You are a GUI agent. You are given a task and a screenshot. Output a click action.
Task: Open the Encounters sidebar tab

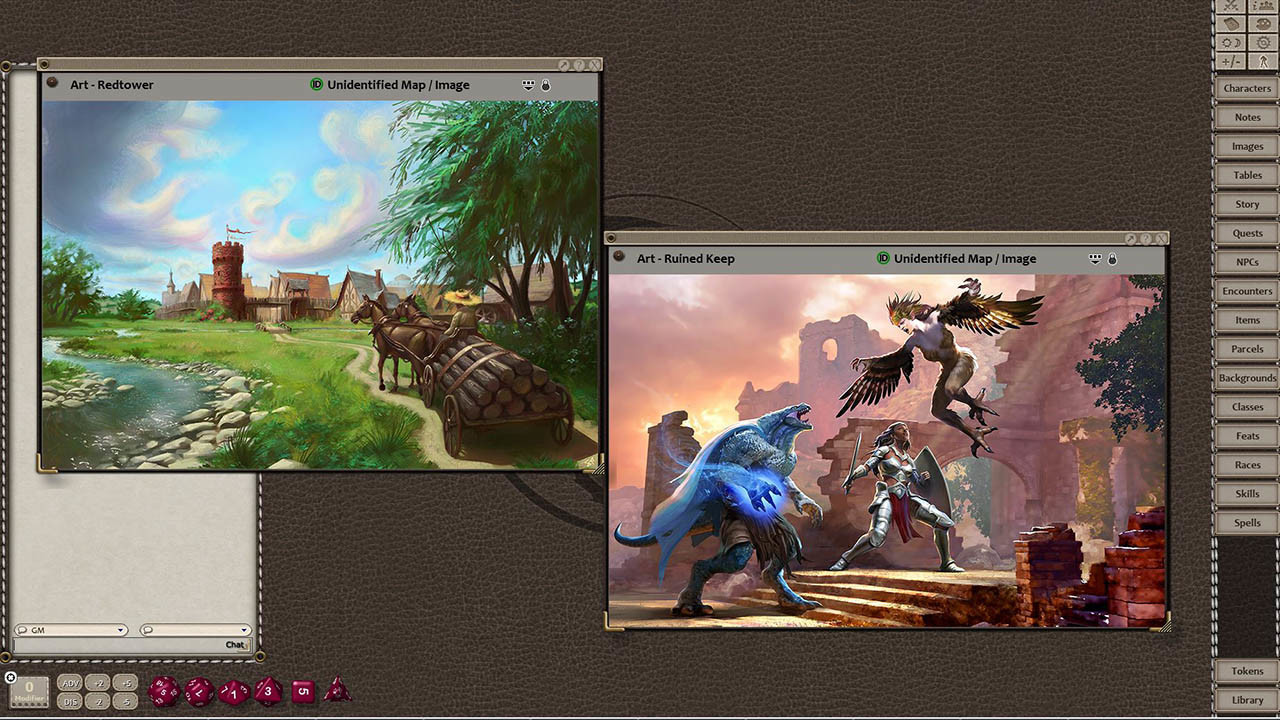pos(1247,291)
